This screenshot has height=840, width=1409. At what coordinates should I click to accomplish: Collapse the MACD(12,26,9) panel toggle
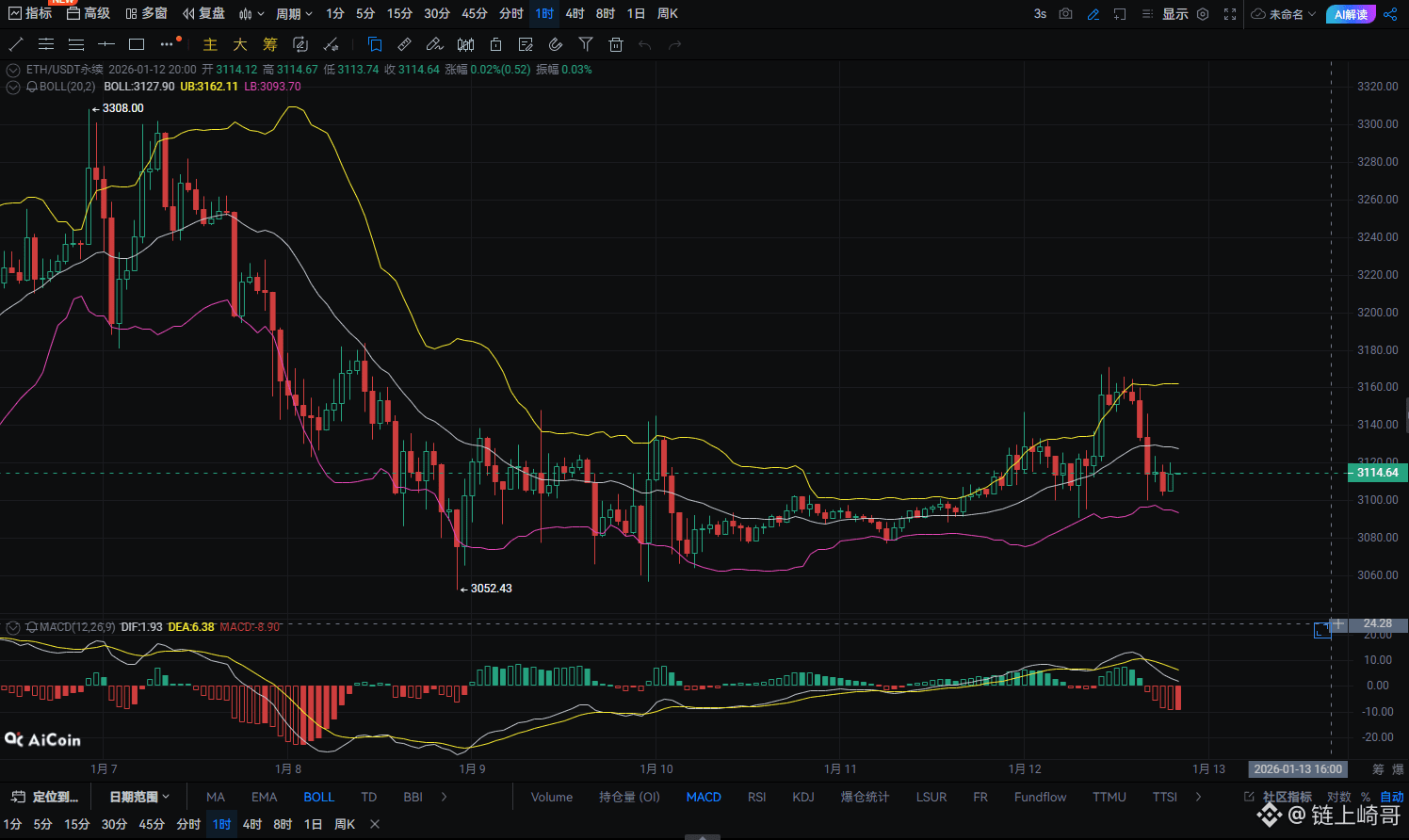(12, 626)
